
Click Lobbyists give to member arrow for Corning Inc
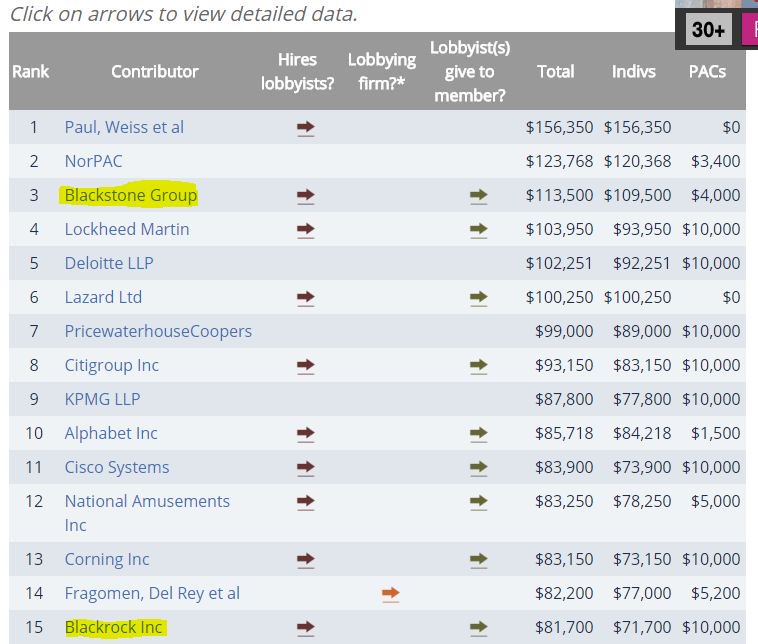tap(479, 560)
